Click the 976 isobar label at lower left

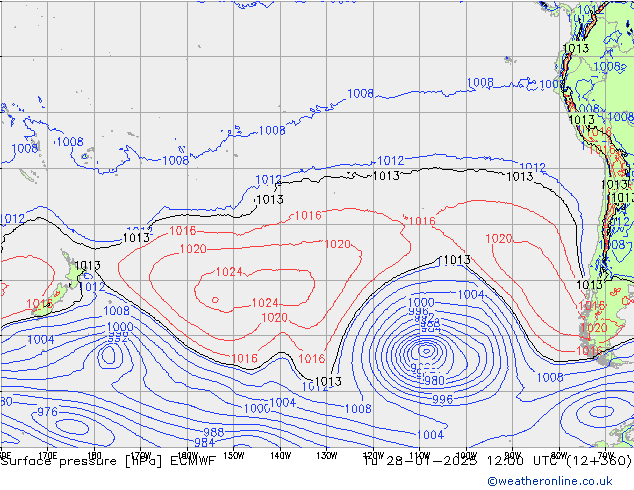(46, 412)
